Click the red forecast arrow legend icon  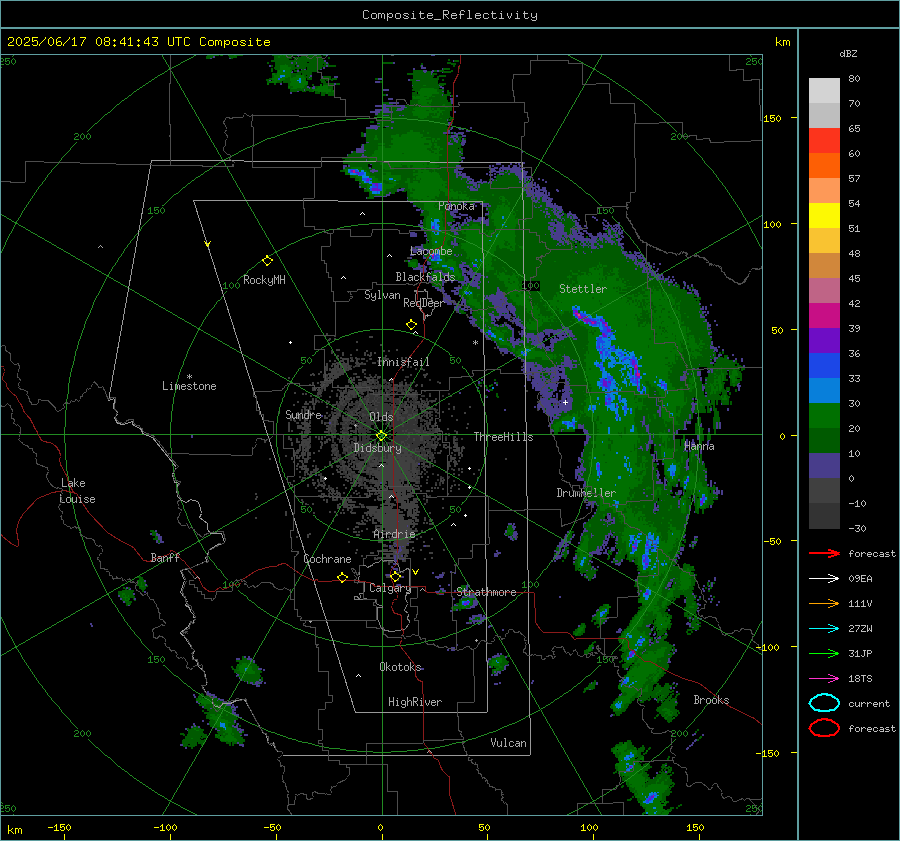[824, 553]
